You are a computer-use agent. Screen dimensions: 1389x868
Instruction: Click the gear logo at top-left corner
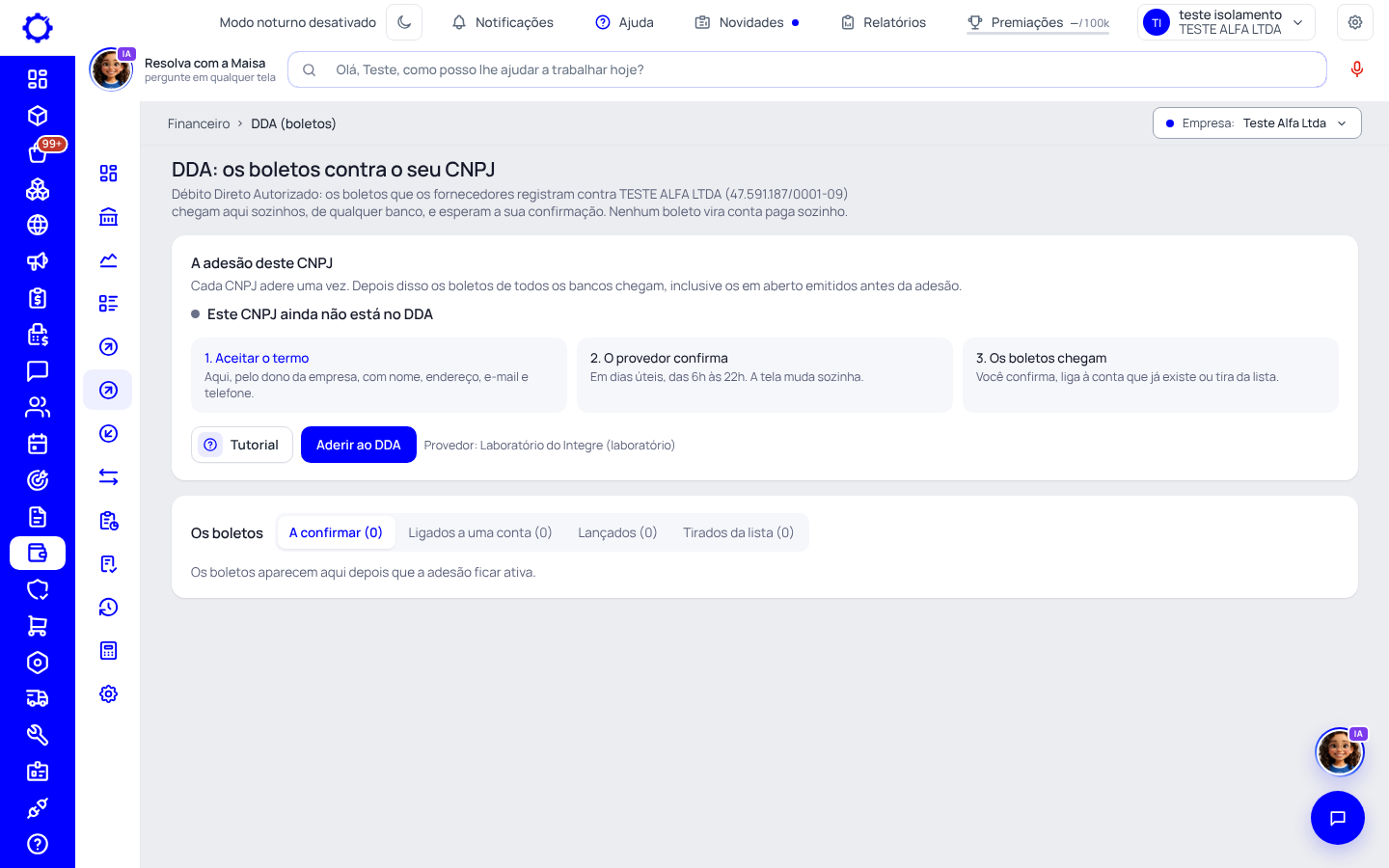[x=38, y=28]
